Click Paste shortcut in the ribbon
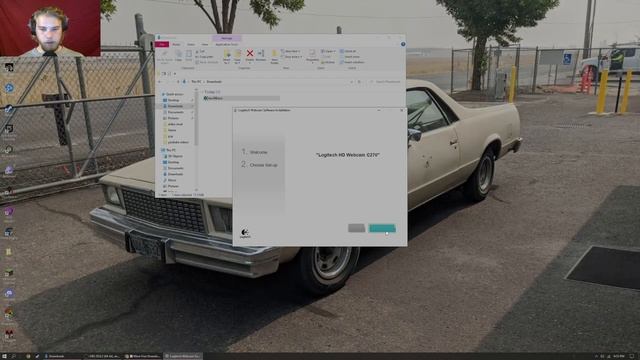The width and height of the screenshot is (640, 360). pos(207,62)
